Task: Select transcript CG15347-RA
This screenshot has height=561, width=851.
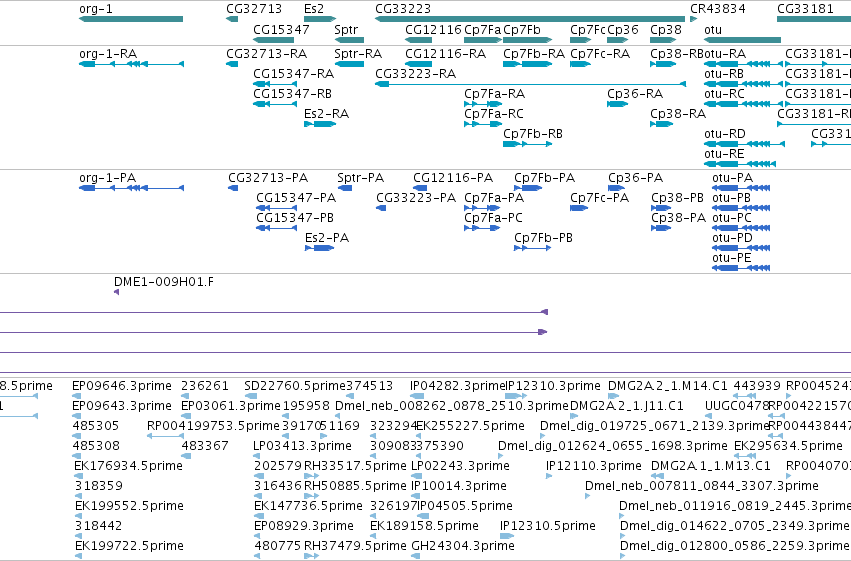Action: pos(275,84)
